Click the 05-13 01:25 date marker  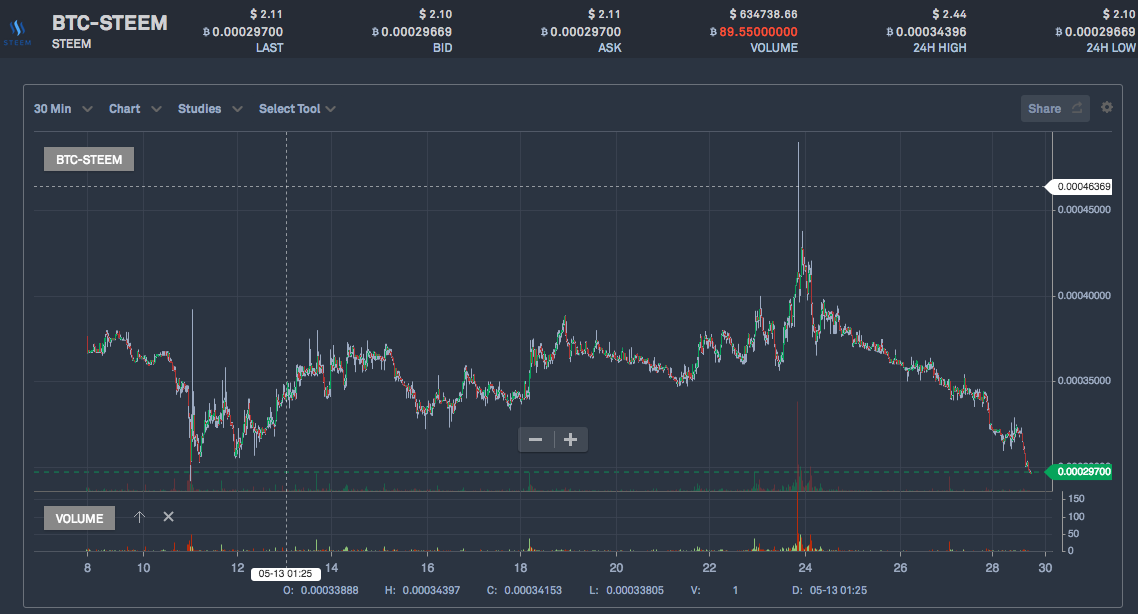click(285, 573)
